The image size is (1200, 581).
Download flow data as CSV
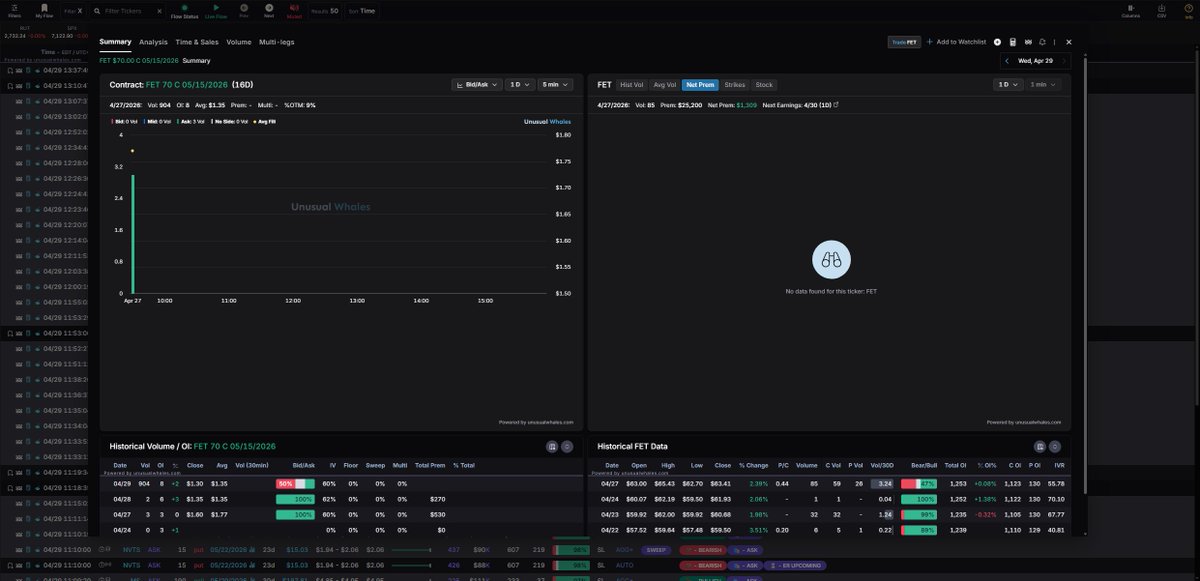pyautogui.click(x=1162, y=10)
